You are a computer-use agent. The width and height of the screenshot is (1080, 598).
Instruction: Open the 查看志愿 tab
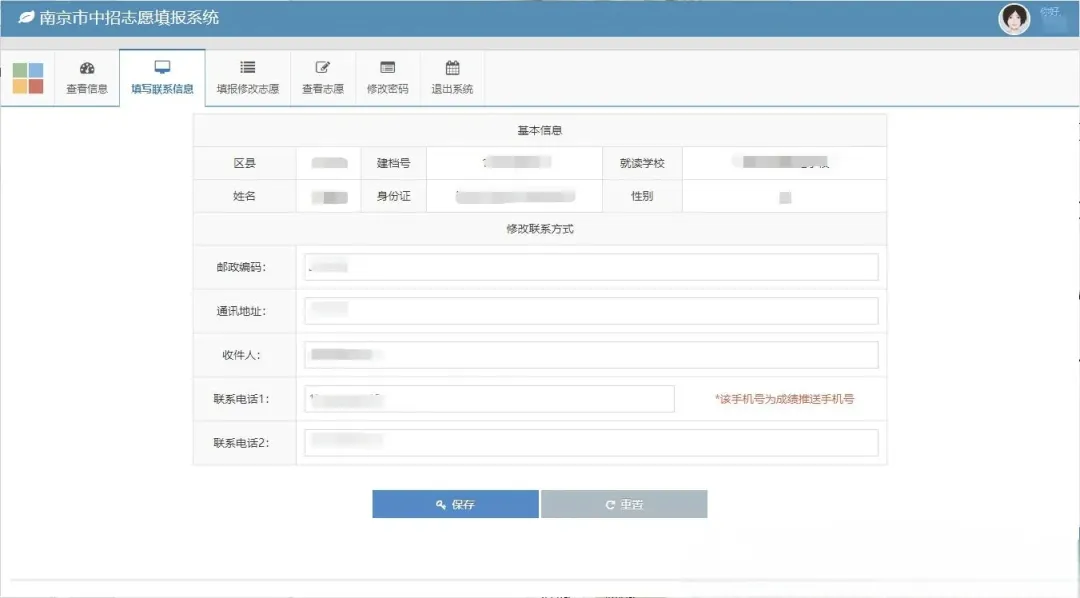coord(323,78)
